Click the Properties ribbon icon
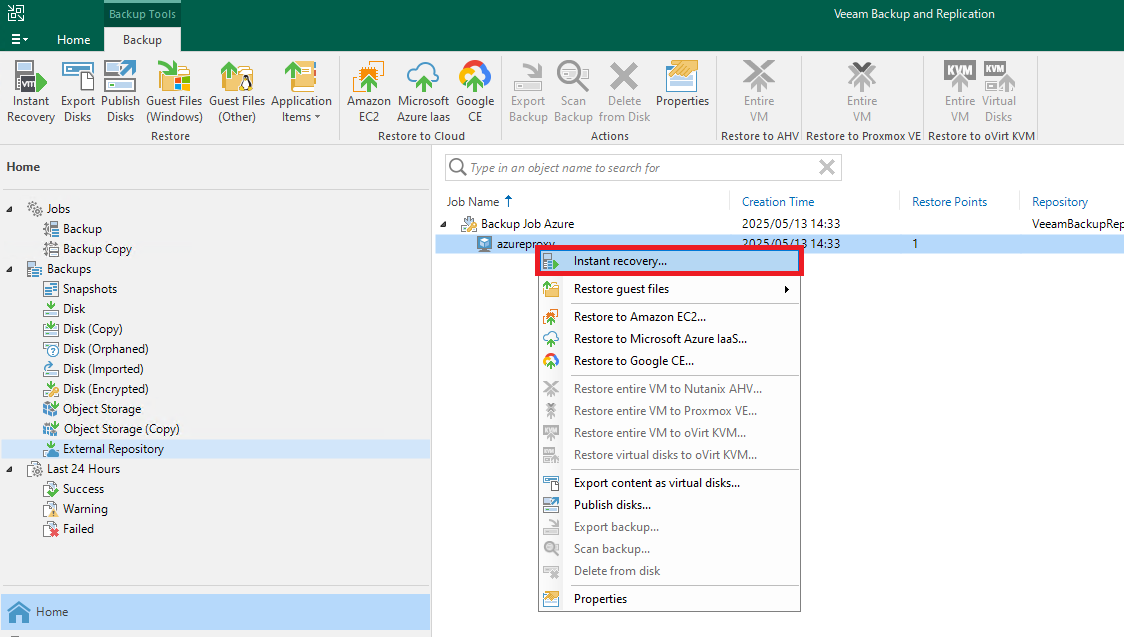This screenshot has width=1124, height=637. point(682,85)
